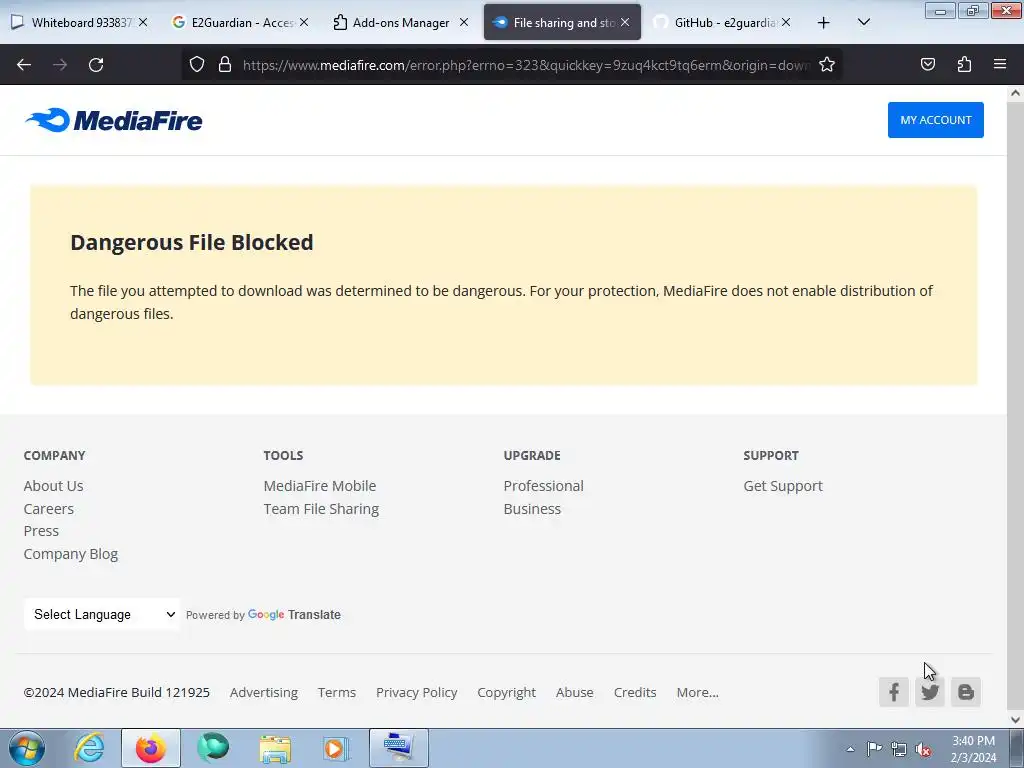
Task: Open the Credits footer link
Action: point(635,692)
